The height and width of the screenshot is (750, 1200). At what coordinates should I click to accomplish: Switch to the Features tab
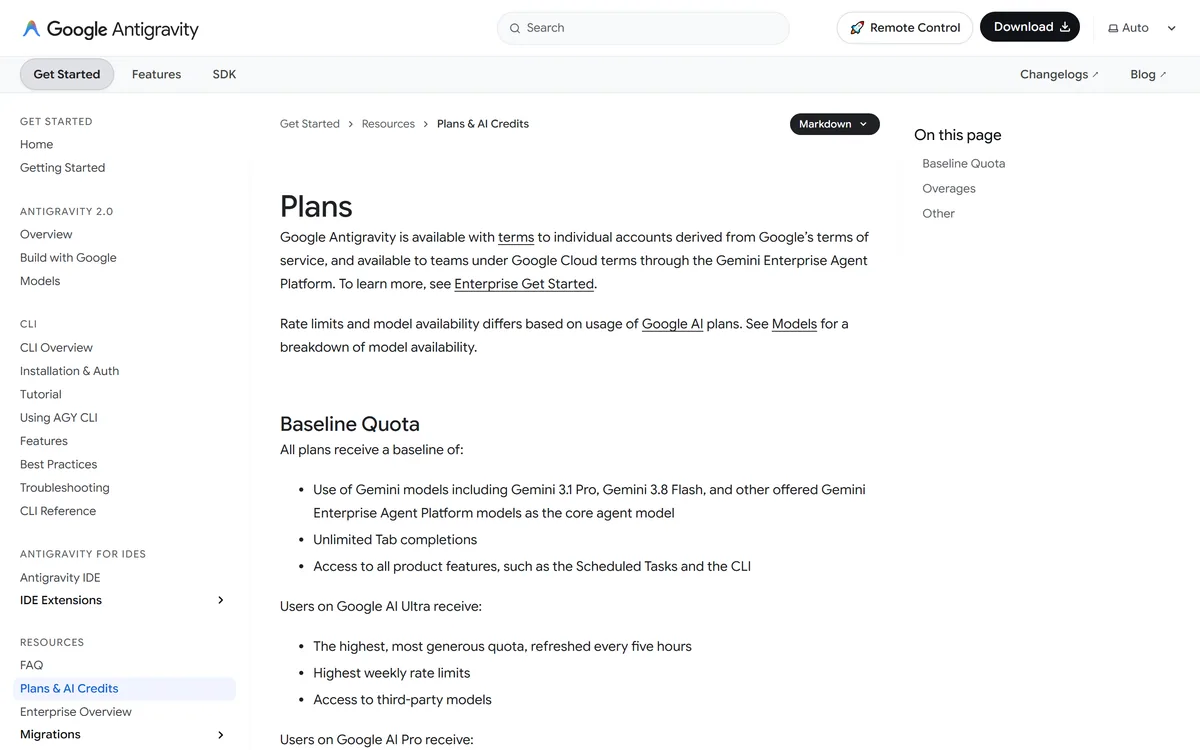coord(157,74)
